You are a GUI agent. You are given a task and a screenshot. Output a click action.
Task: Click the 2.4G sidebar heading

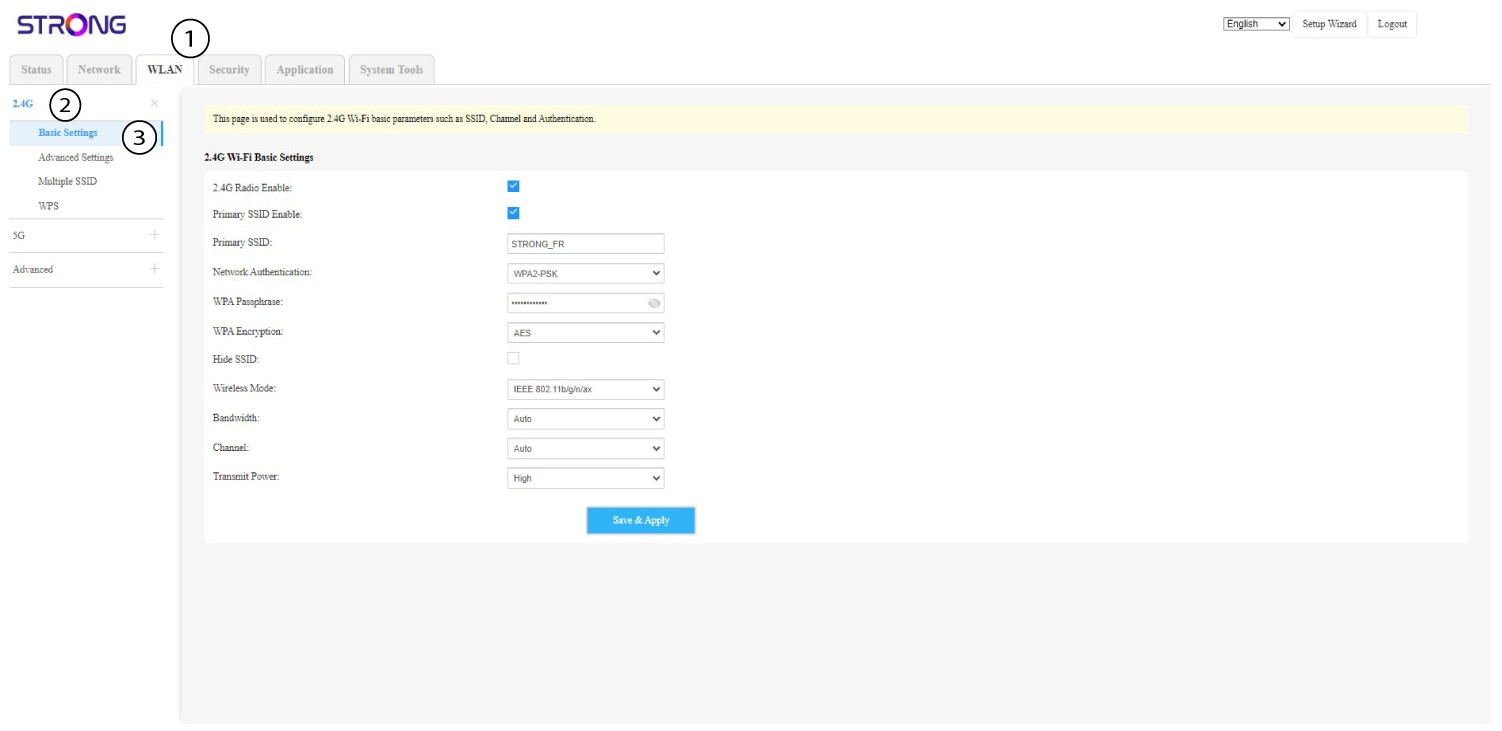pos(23,103)
